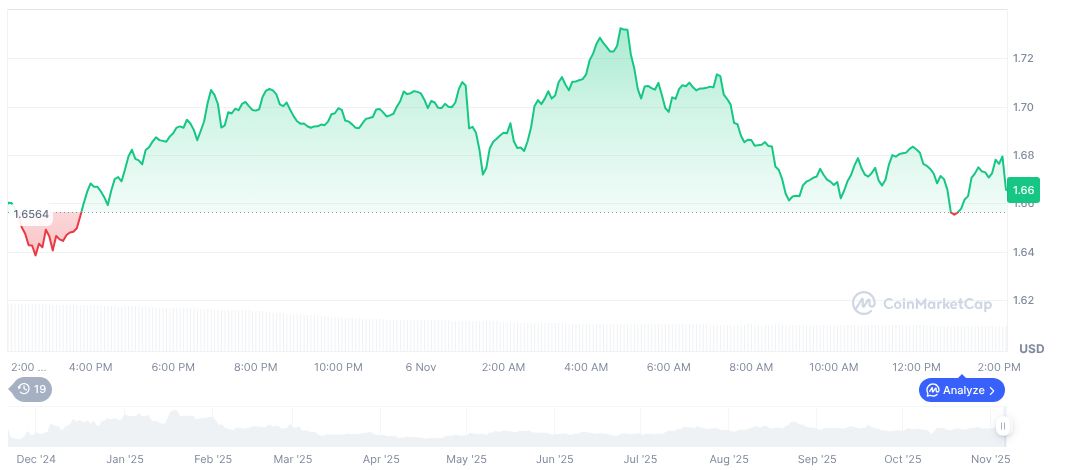Click the chevron arrow on the Analyze button
1072x470 pixels.
click(992, 390)
